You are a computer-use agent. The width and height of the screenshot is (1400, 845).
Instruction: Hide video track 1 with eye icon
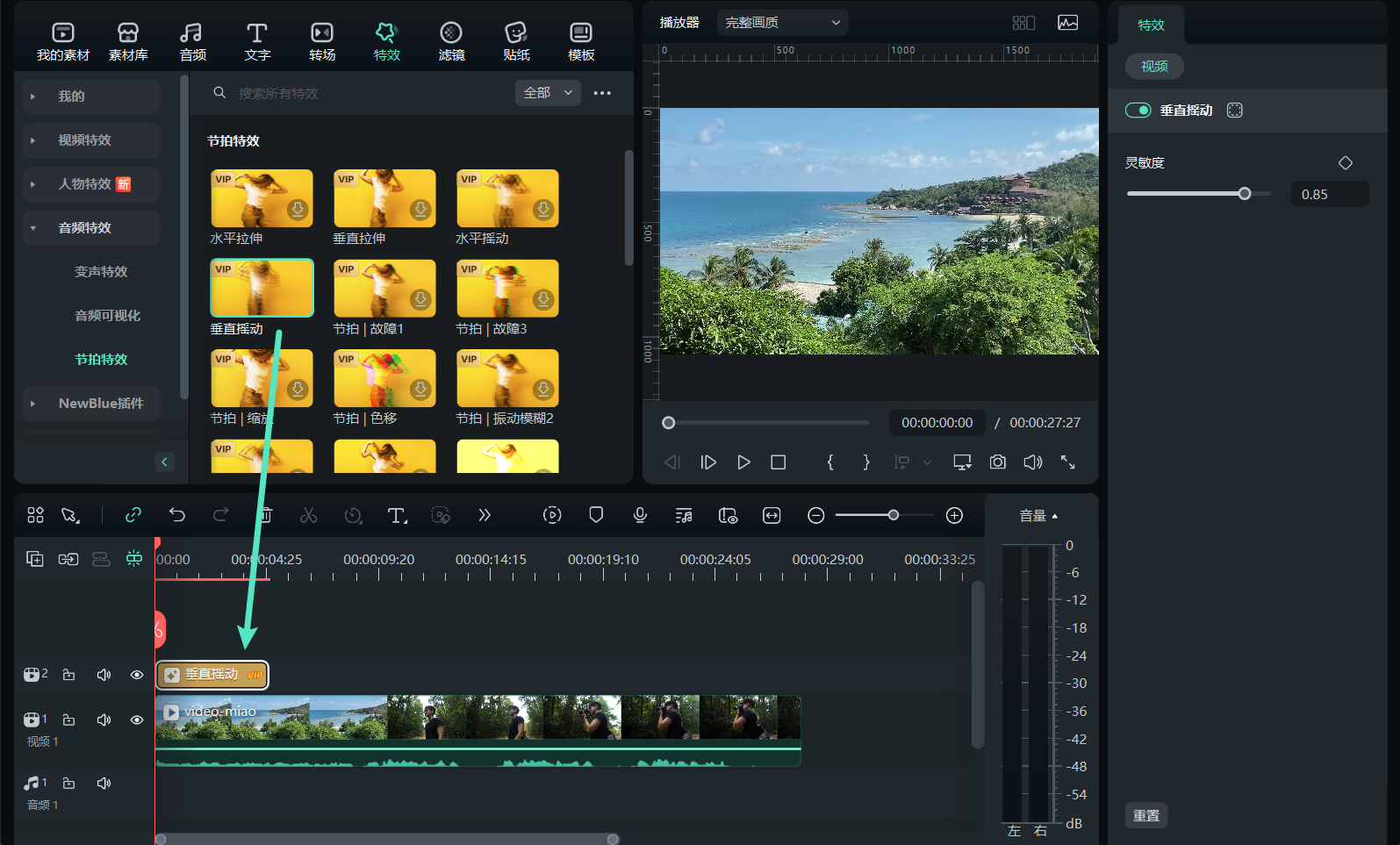point(137,720)
